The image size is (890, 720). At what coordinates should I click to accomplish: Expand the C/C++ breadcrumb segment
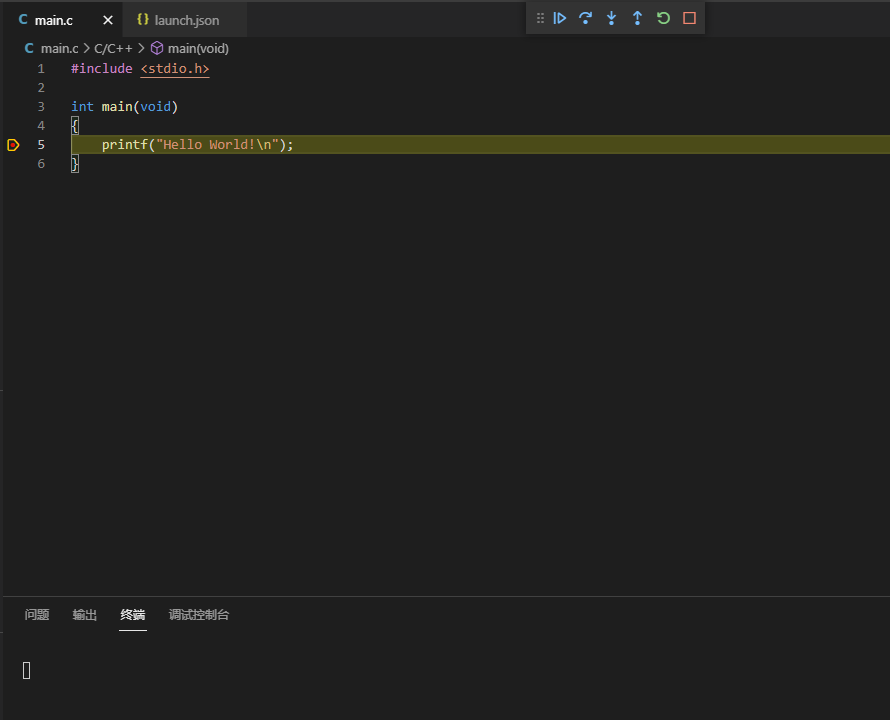click(x=113, y=48)
